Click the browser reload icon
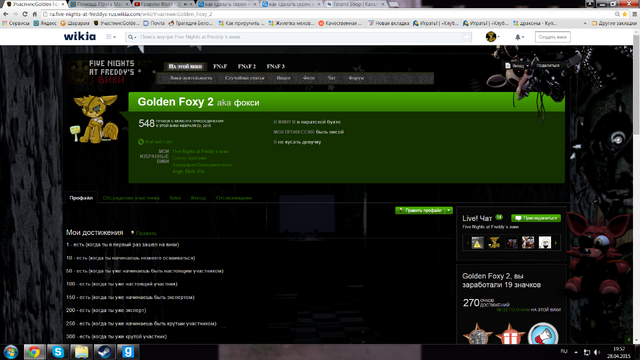The width and height of the screenshot is (640, 360). (x=25, y=14)
